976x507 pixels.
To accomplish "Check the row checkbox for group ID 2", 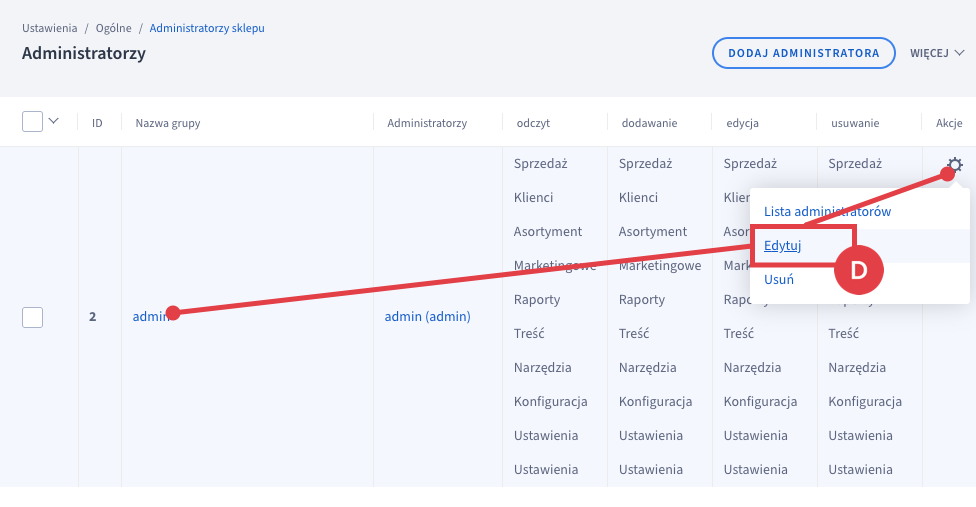I will click(32, 317).
